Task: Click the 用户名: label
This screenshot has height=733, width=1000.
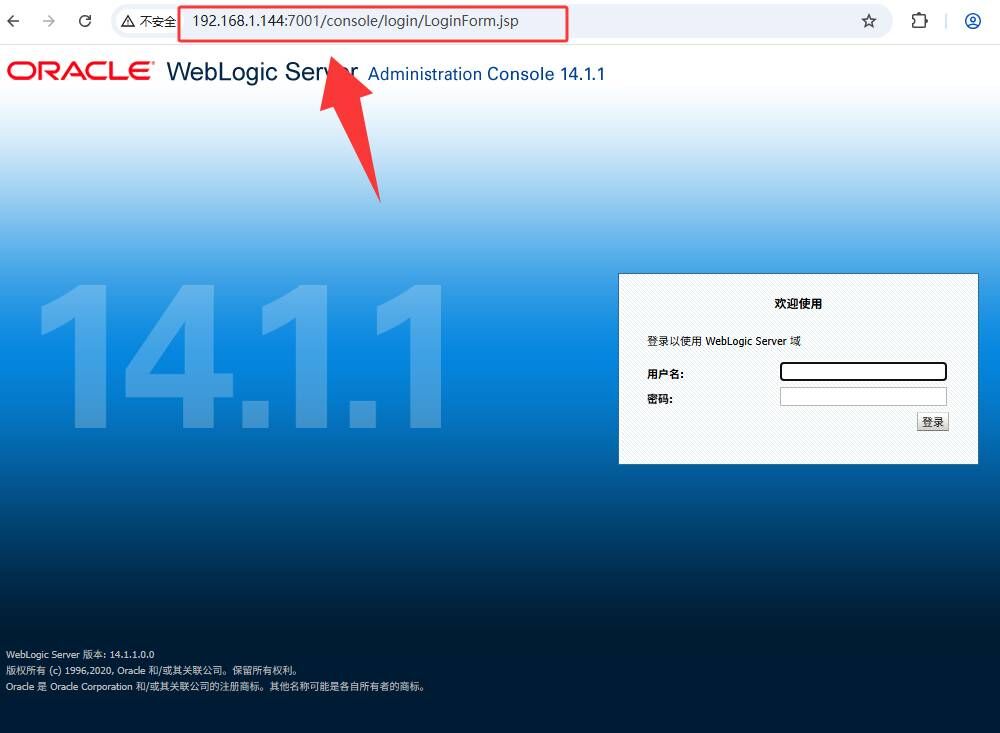Action: pyautogui.click(x=665, y=374)
